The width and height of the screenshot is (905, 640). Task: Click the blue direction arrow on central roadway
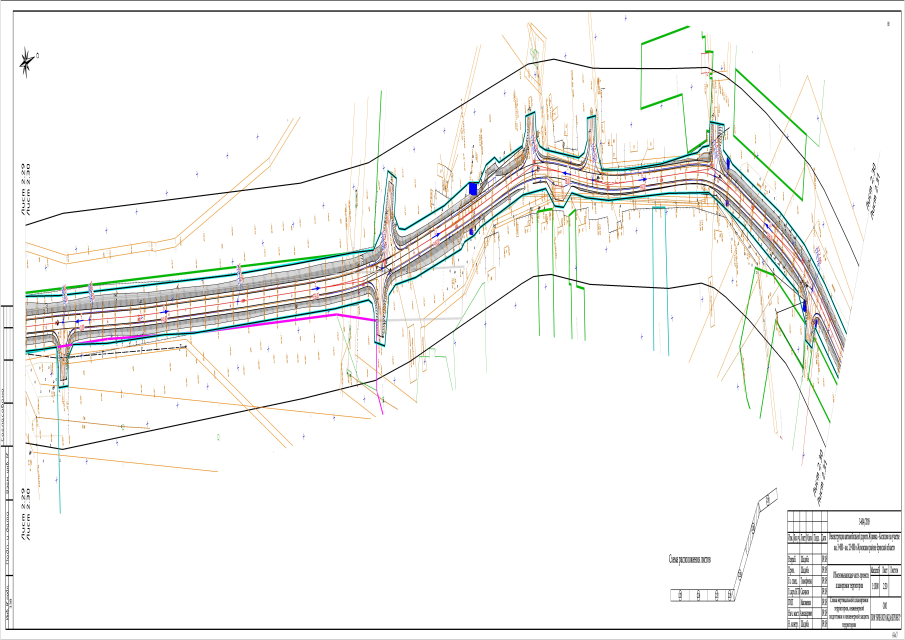318,287
